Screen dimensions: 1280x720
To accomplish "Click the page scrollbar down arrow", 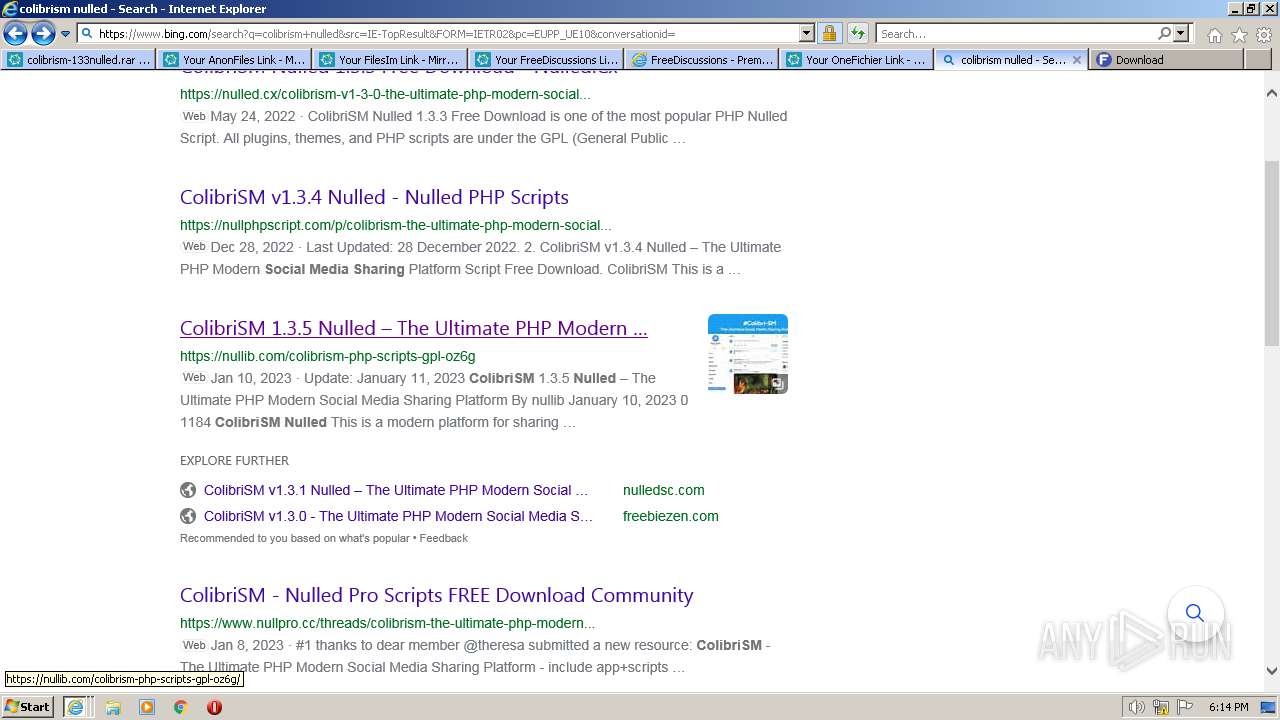I will point(1272,671).
